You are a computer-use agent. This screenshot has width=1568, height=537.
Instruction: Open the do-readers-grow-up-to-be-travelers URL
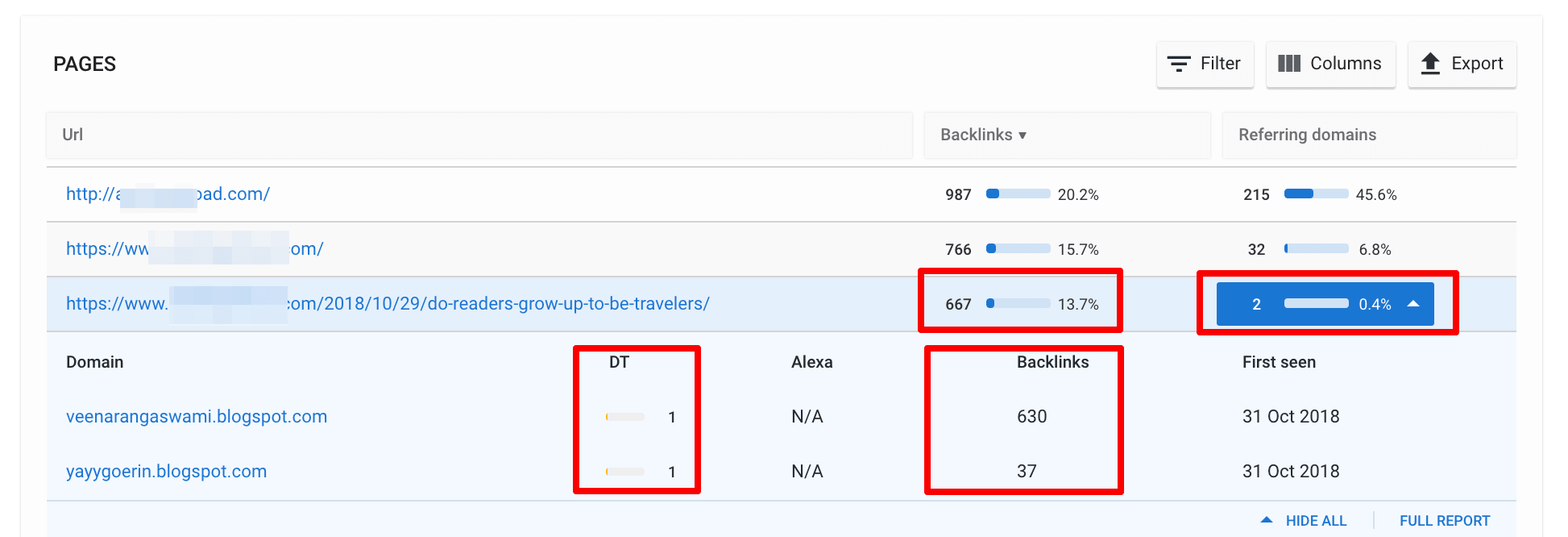click(388, 304)
